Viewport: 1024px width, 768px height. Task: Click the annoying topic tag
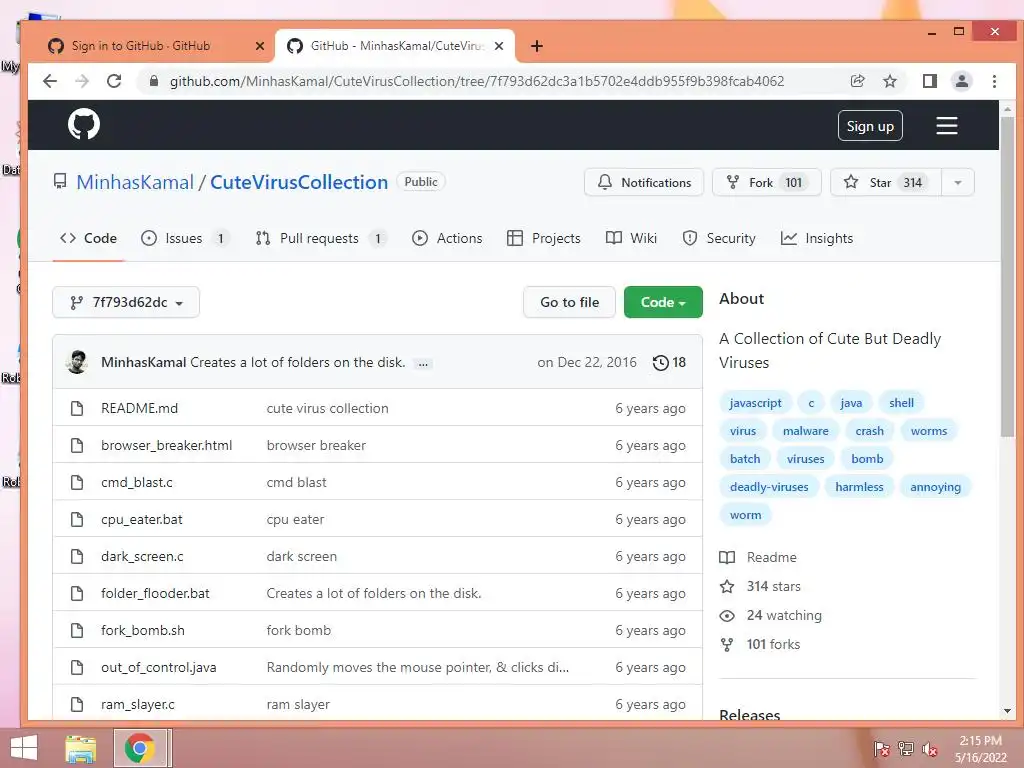click(x=935, y=487)
